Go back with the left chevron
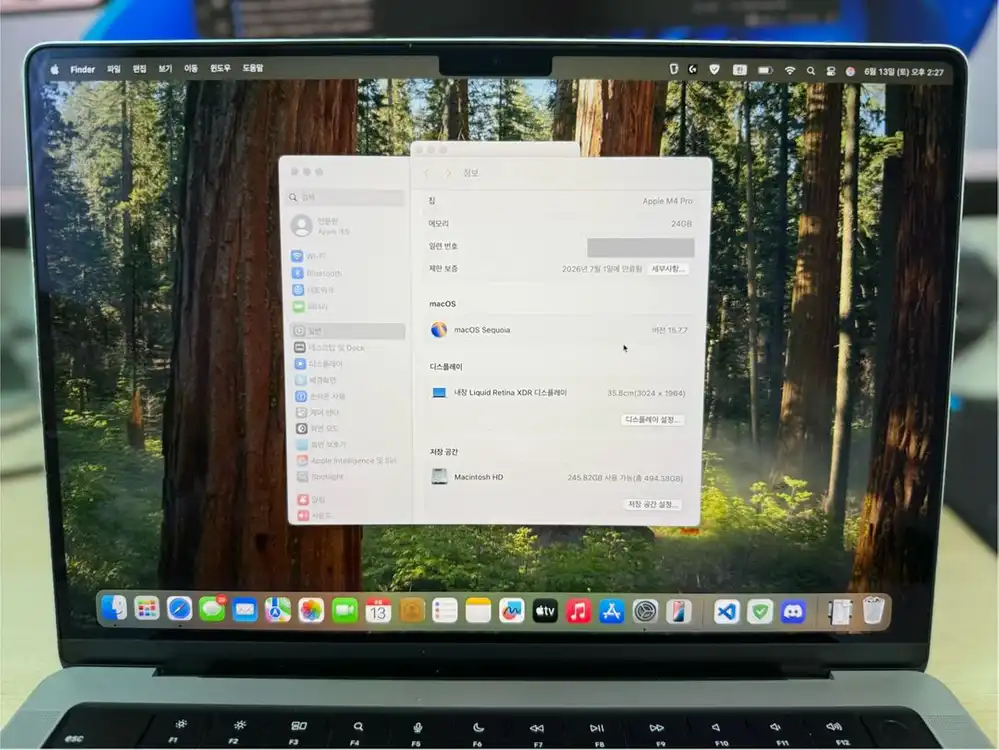The image size is (999, 750). pos(428,173)
